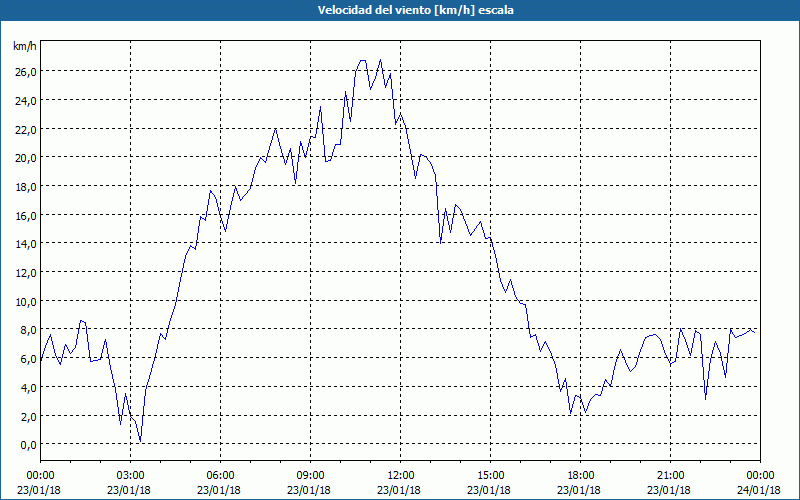Click the chart title 'Velocidad del viento [km/h] escala'

(x=415, y=10)
